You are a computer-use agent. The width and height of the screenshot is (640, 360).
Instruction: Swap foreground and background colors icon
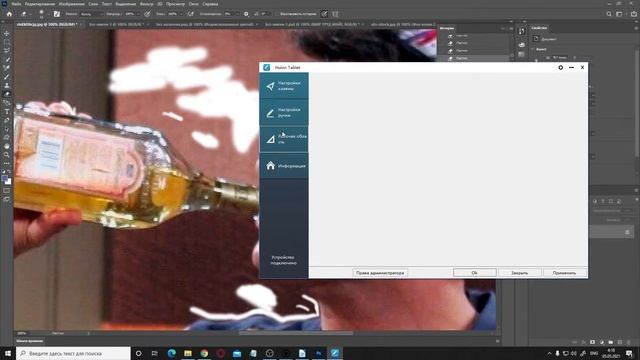pyautogui.click(x=10, y=172)
